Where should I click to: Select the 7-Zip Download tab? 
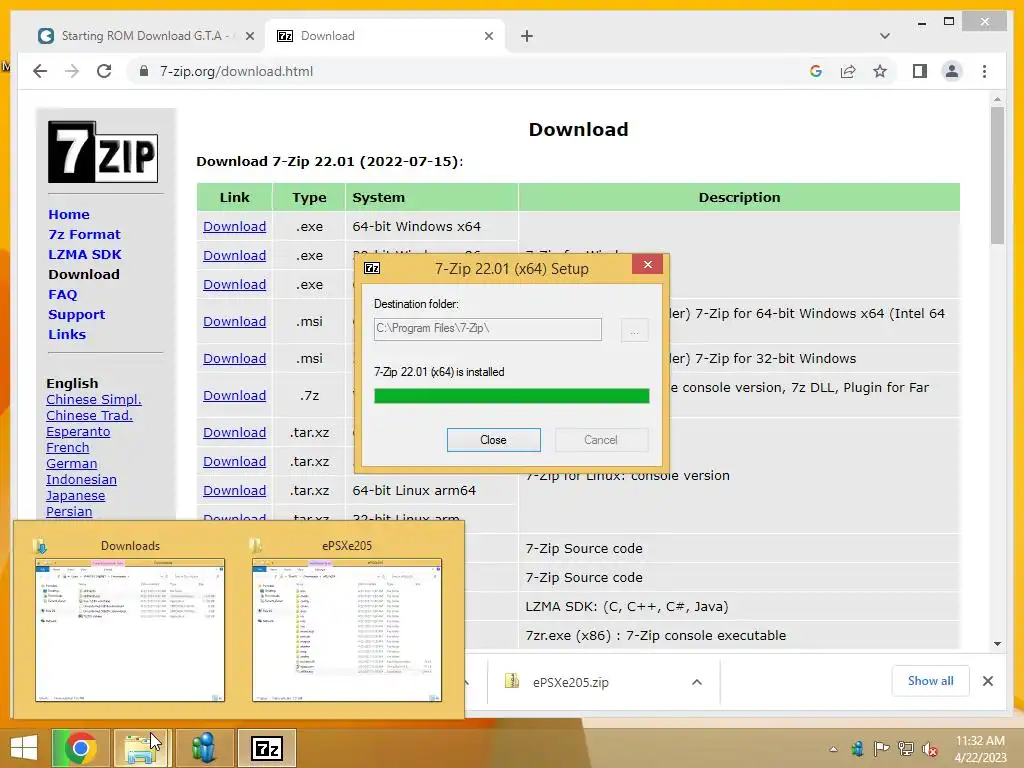pyautogui.click(x=385, y=36)
